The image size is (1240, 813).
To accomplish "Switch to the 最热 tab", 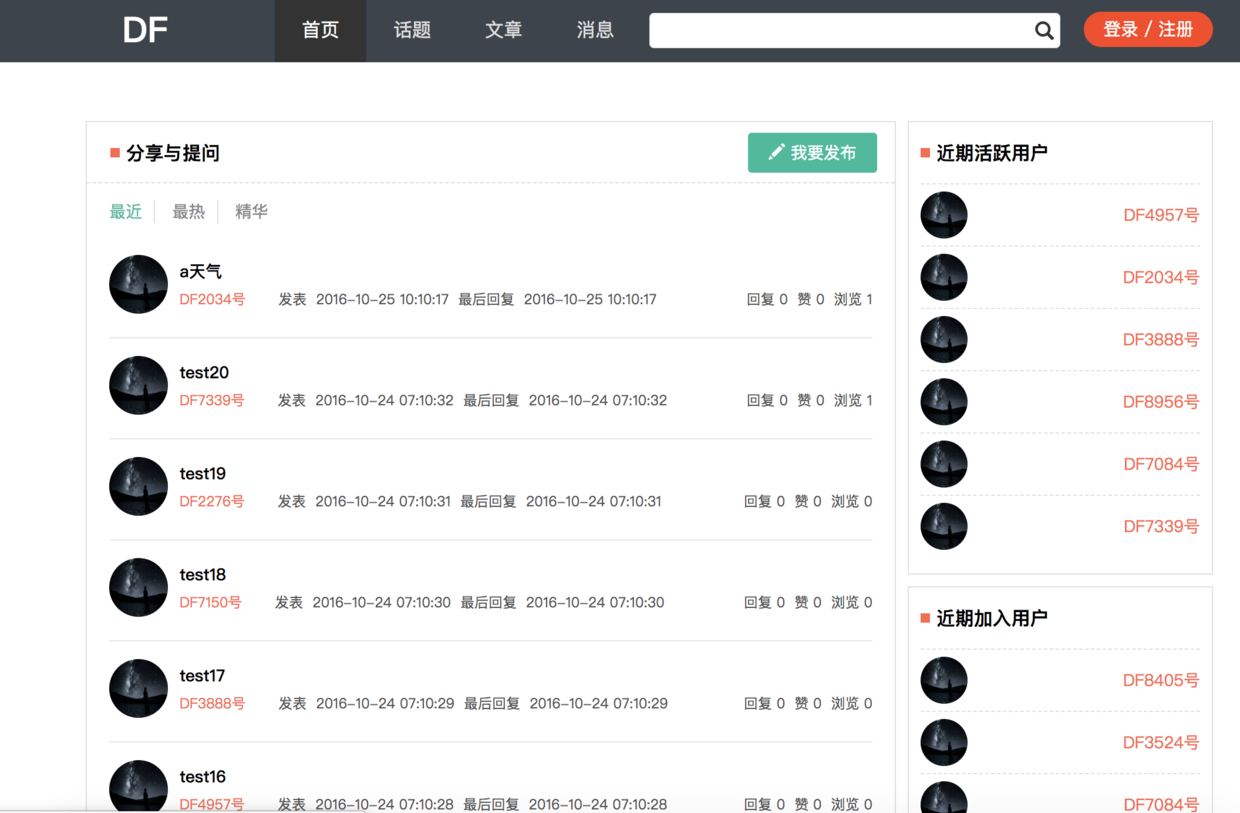I will coord(188,211).
